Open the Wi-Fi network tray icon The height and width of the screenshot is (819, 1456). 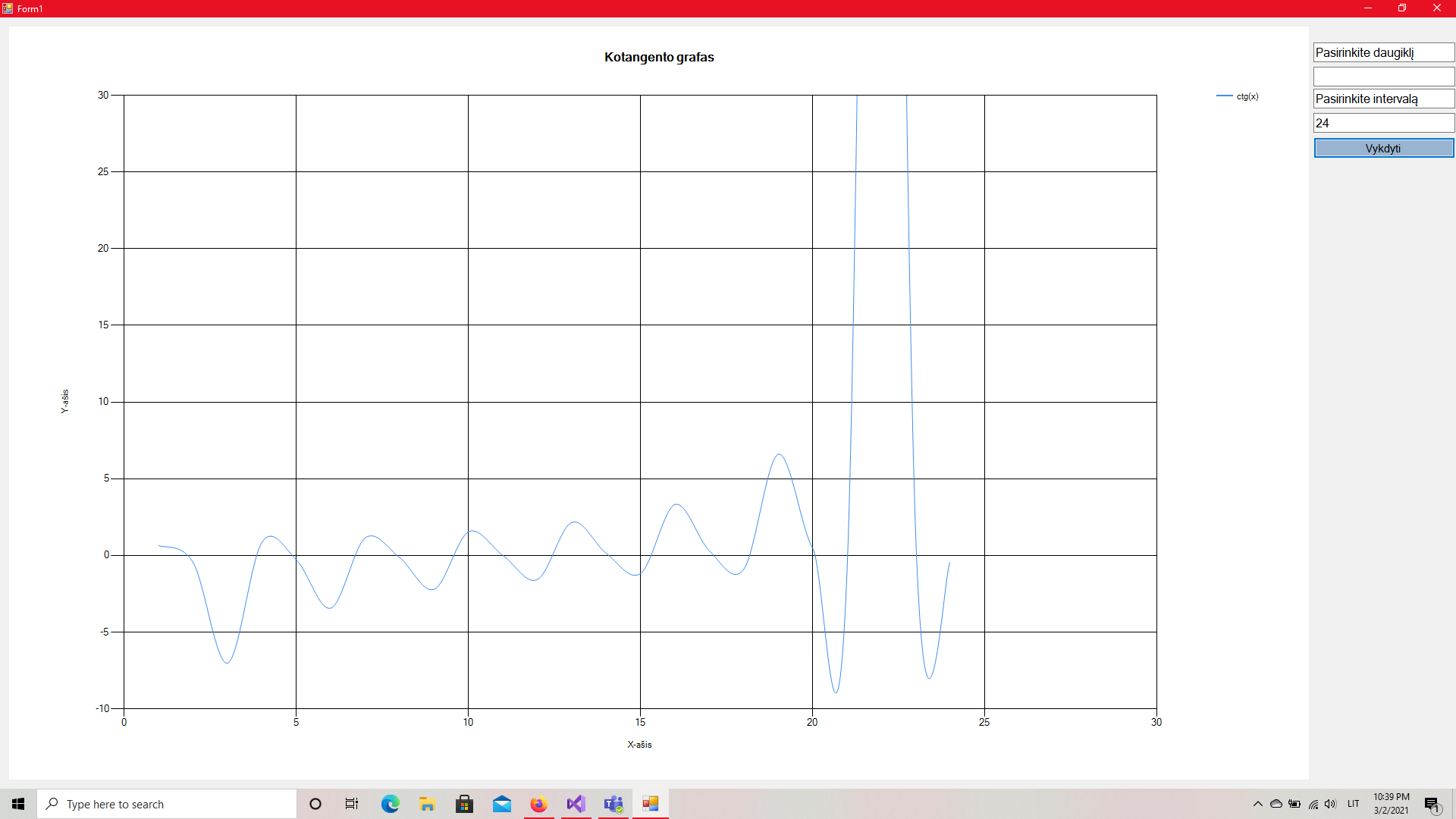point(1313,804)
